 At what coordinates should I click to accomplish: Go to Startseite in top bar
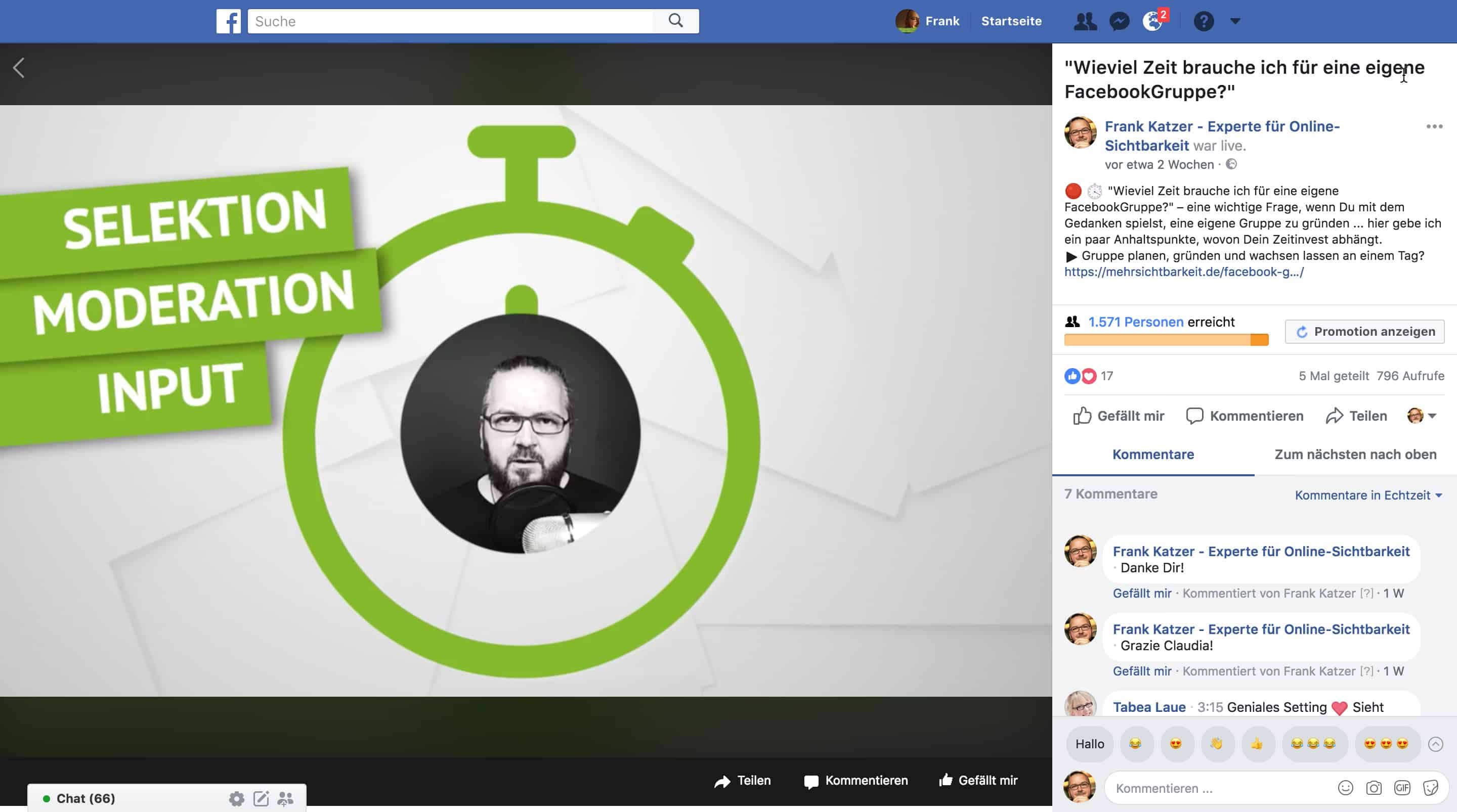click(x=1011, y=21)
